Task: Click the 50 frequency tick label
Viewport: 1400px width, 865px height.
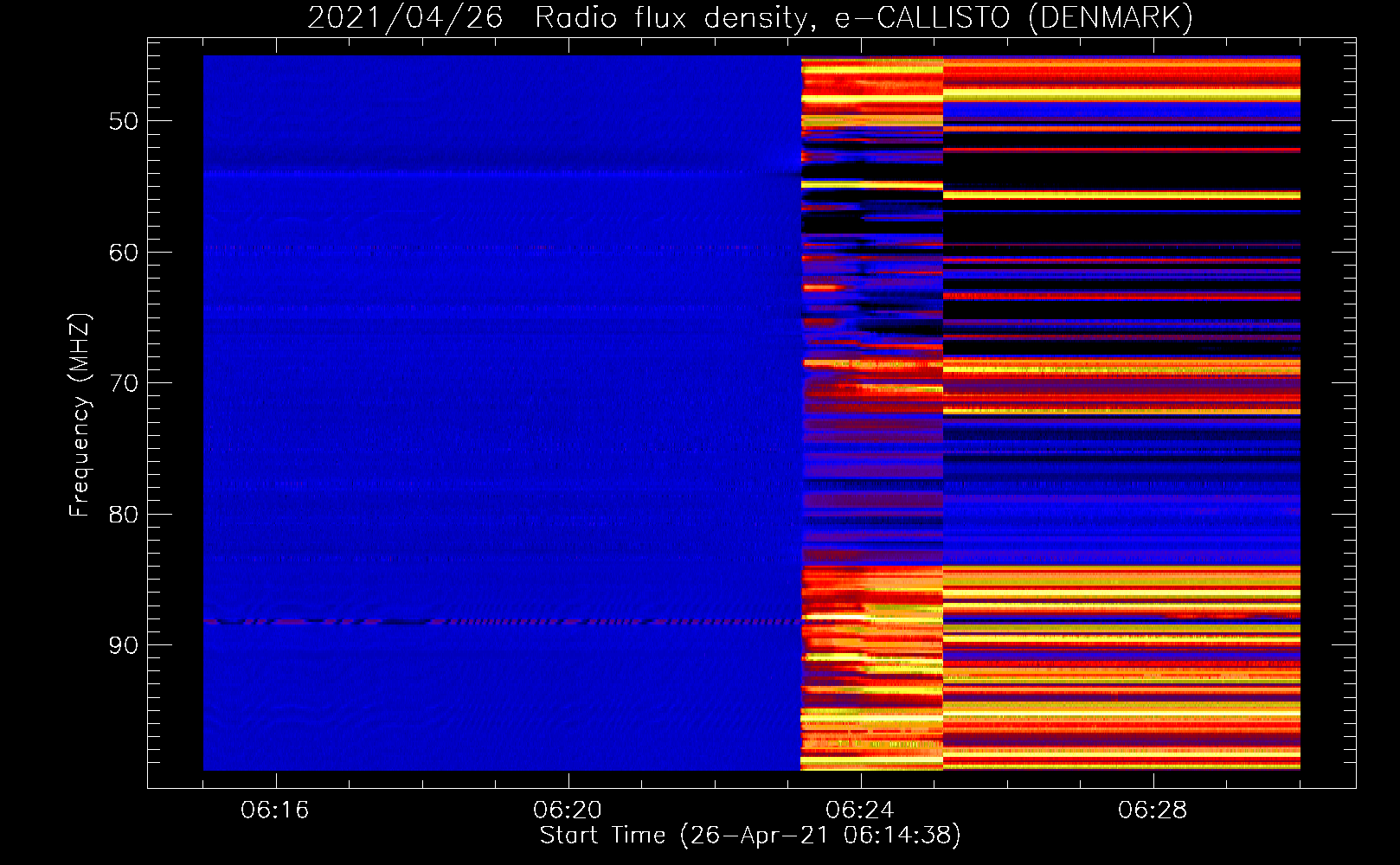Action: coord(124,121)
